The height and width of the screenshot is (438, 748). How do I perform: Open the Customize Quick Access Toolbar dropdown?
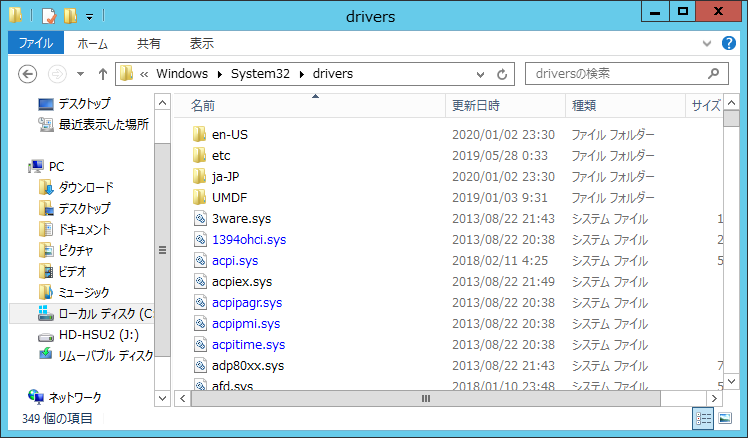pos(89,17)
